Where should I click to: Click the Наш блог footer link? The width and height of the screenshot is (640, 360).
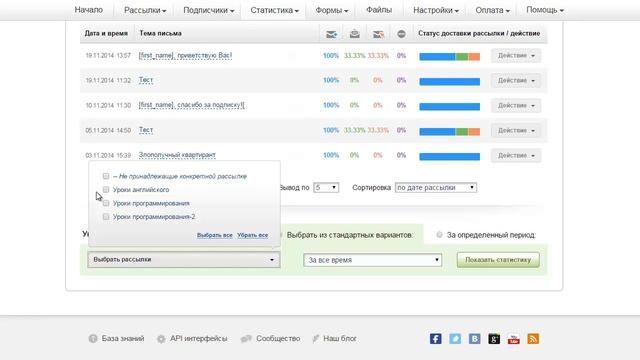[x=340, y=338]
